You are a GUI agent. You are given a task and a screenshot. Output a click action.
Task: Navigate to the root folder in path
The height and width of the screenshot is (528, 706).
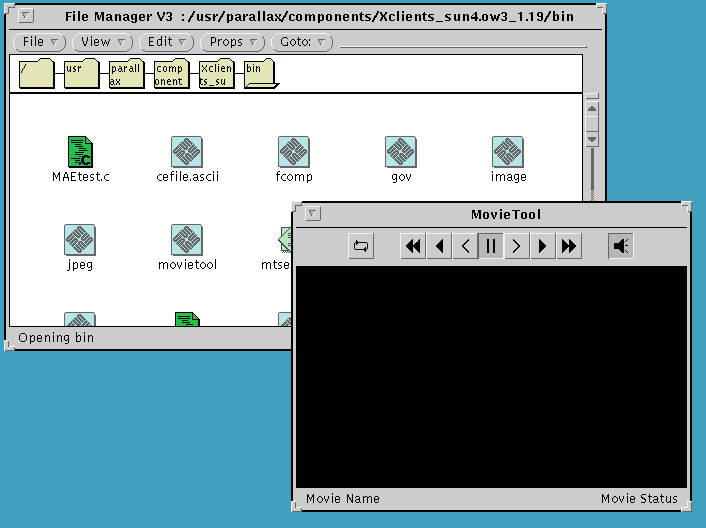coord(36,74)
